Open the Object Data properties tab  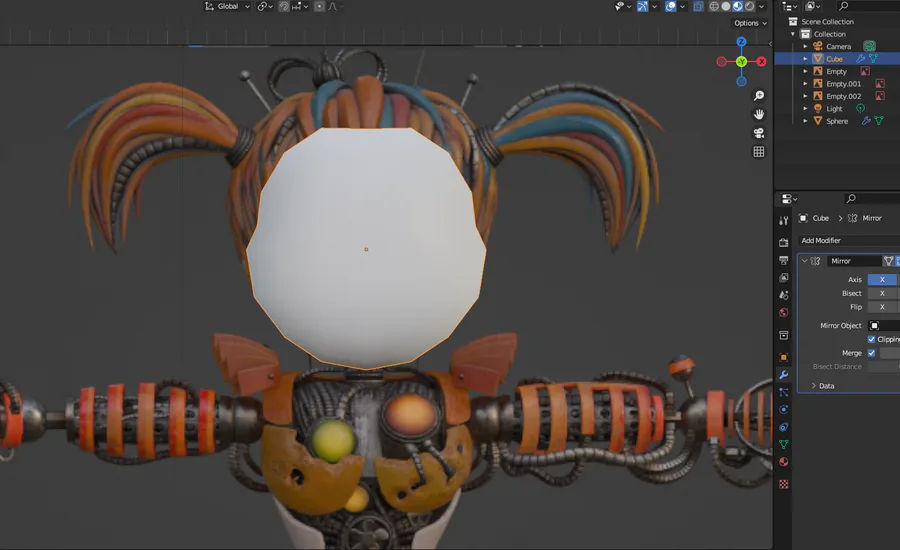tap(783, 444)
